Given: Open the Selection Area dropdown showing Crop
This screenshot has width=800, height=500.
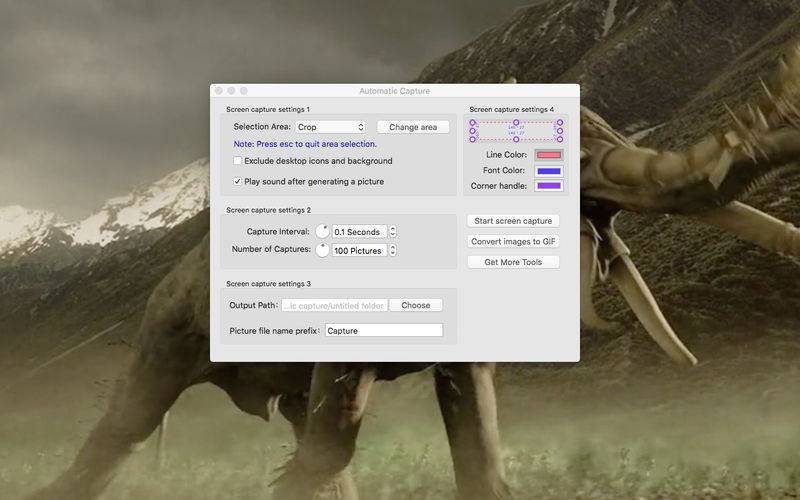Looking at the screenshot, I should [331, 127].
